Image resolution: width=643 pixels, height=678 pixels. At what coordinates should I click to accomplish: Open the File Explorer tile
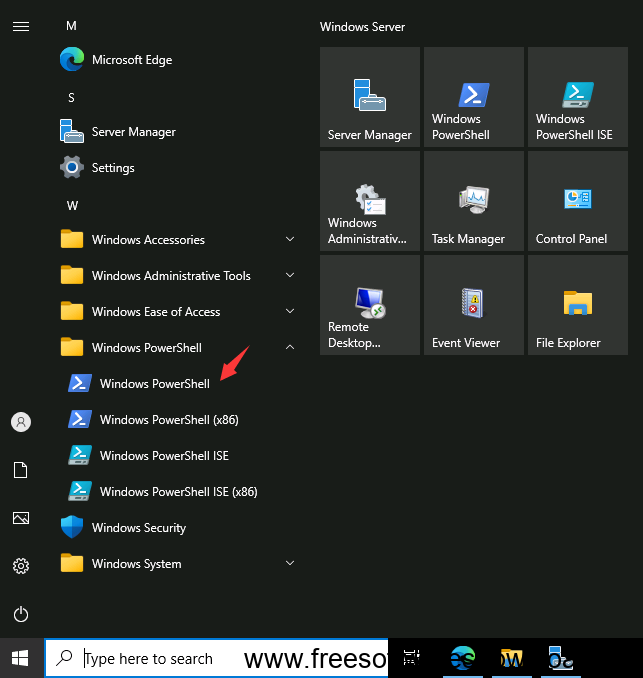(578, 305)
